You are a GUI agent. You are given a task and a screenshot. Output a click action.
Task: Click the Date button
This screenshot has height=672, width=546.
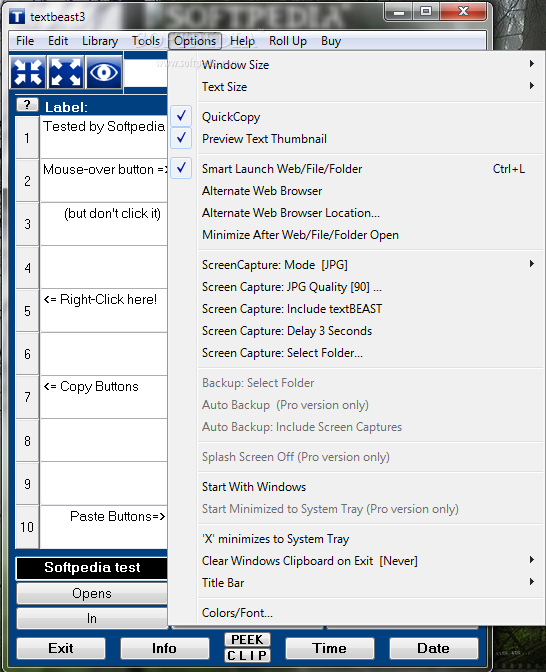coord(434,648)
